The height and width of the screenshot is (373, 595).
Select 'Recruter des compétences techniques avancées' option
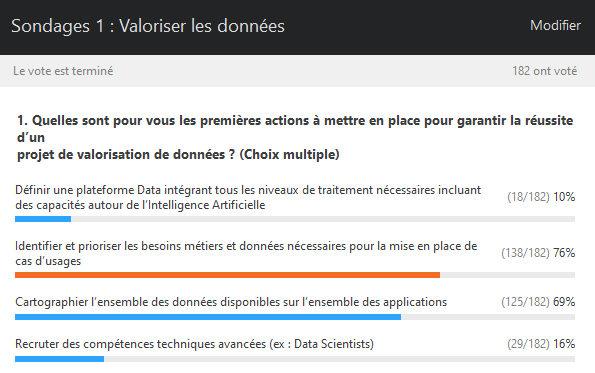[x=194, y=344]
